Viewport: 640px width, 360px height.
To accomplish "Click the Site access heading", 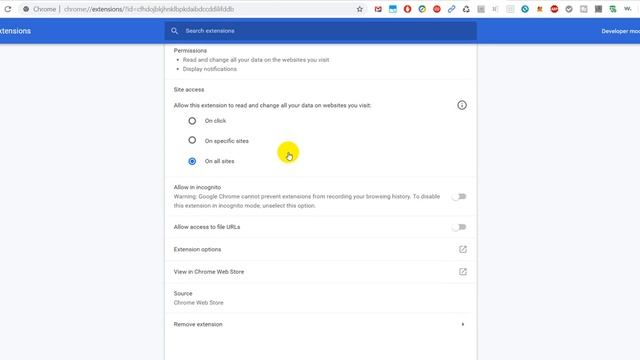I will 189,89.
